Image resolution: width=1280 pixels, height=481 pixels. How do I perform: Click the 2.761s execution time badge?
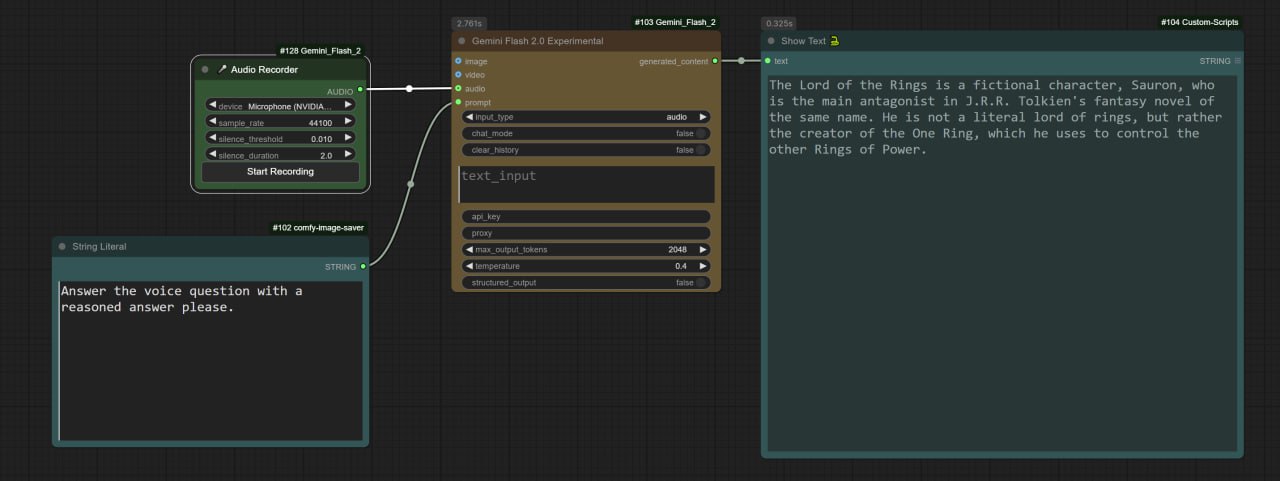click(x=467, y=22)
